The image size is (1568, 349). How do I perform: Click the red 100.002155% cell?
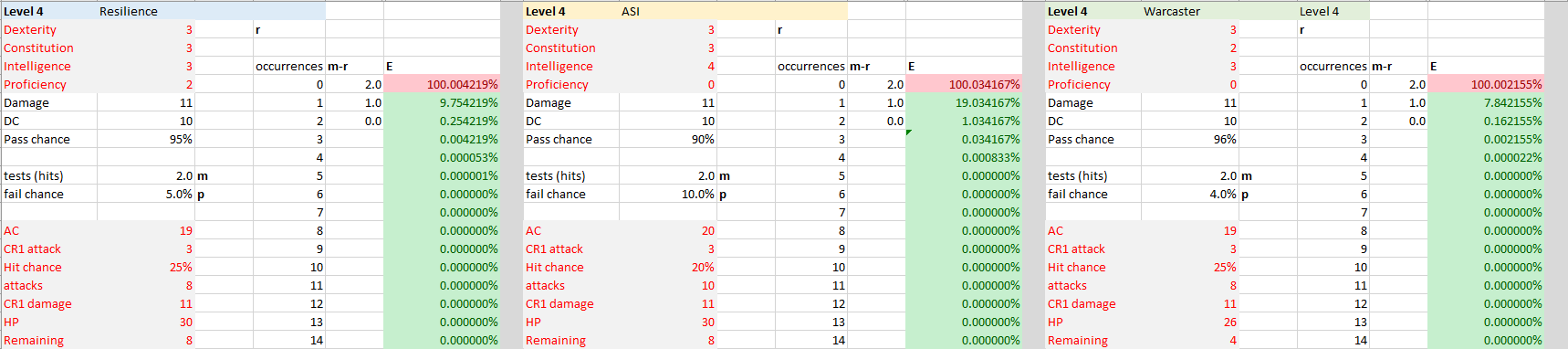pyautogui.click(x=1486, y=84)
